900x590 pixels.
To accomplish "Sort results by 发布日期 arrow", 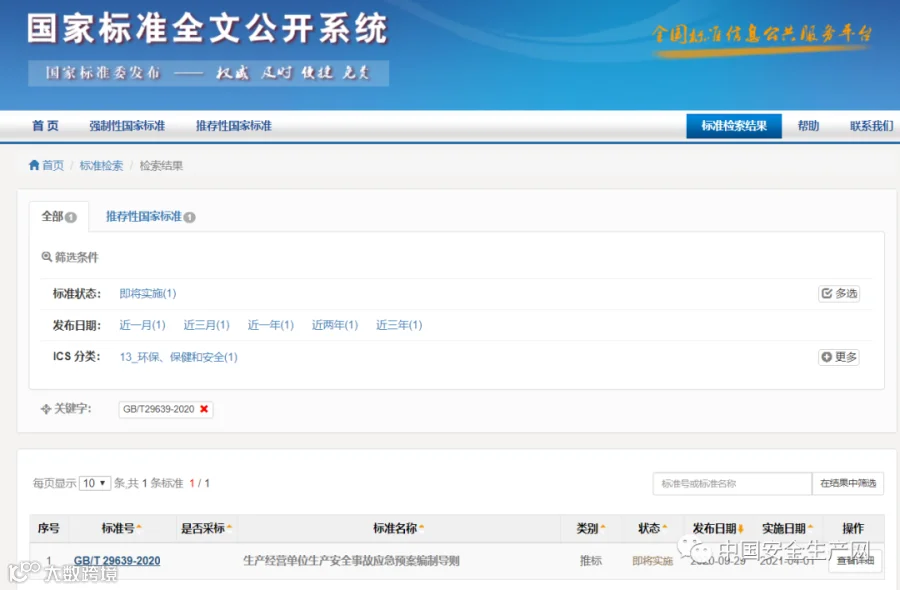I will (740, 528).
